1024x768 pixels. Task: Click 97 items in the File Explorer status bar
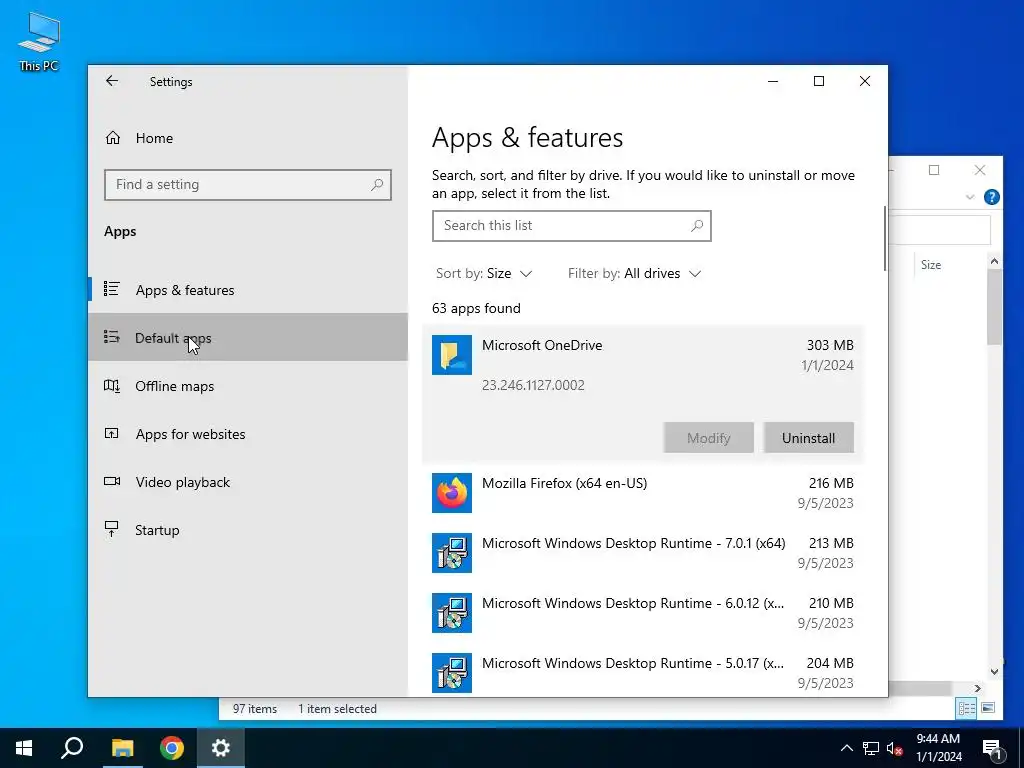coord(255,709)
